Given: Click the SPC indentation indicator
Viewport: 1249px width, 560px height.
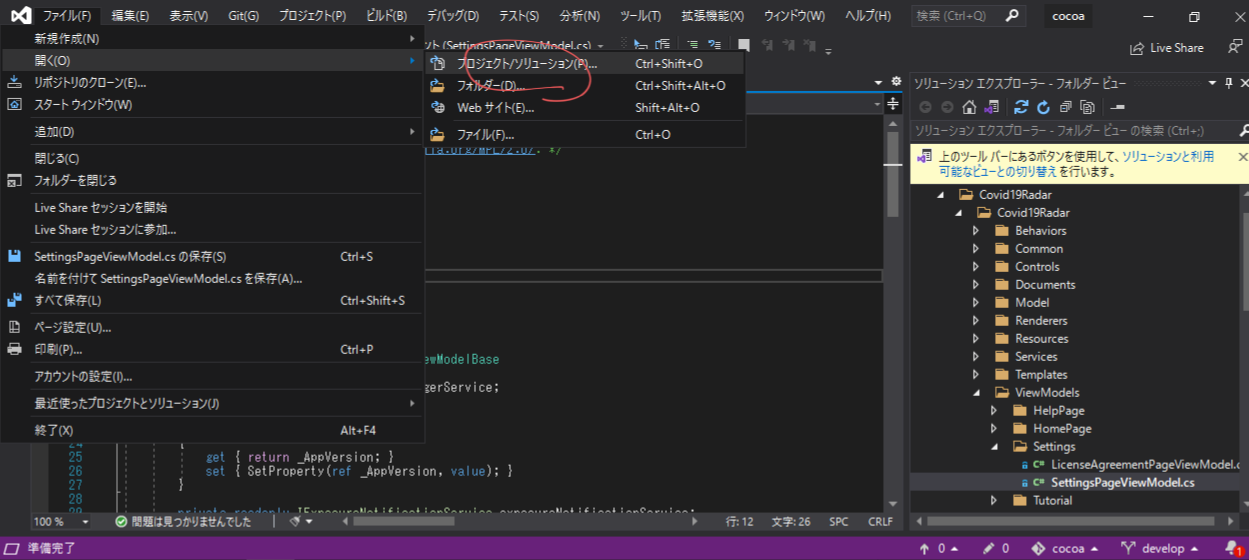Looking at the screenshot, I should [839, 521].
